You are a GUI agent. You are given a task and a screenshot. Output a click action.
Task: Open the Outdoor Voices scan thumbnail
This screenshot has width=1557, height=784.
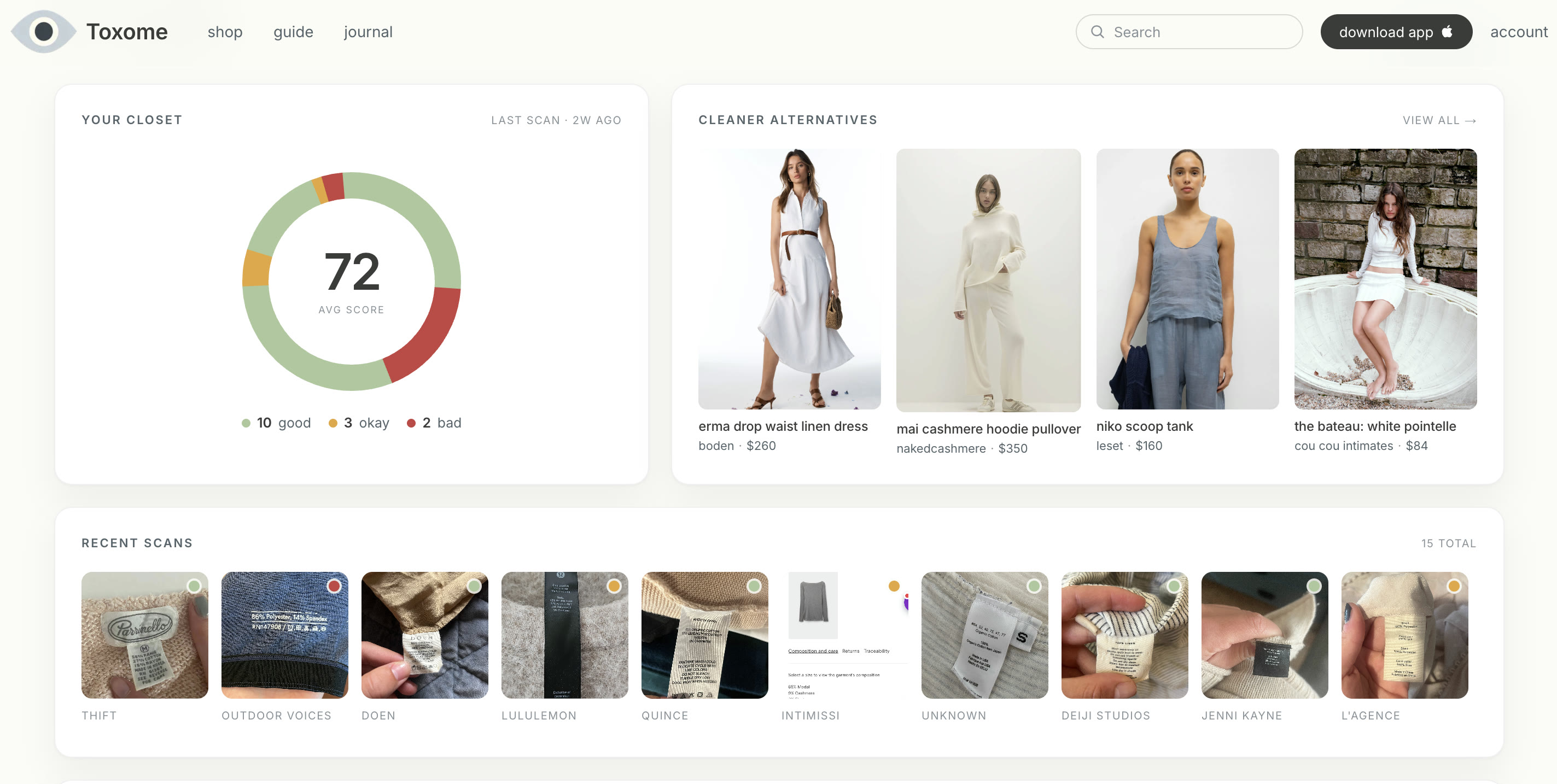[x=285, y=635]
